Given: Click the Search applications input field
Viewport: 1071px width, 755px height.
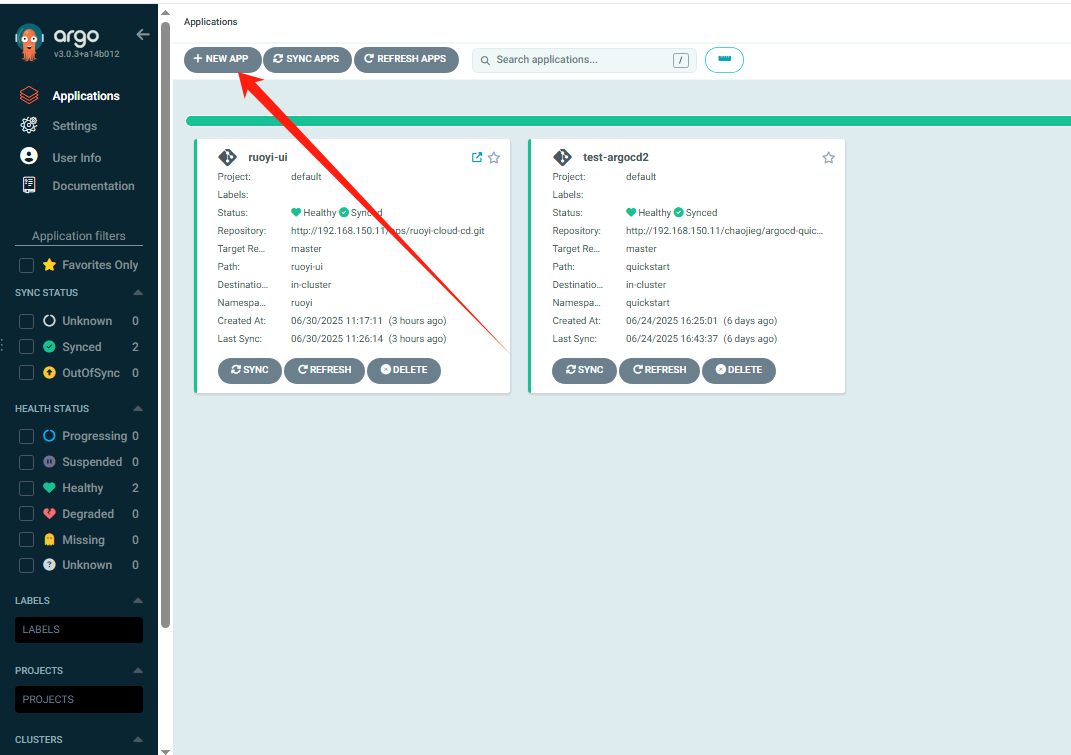Looking at the screenshot, I should (x=583, y=60).
